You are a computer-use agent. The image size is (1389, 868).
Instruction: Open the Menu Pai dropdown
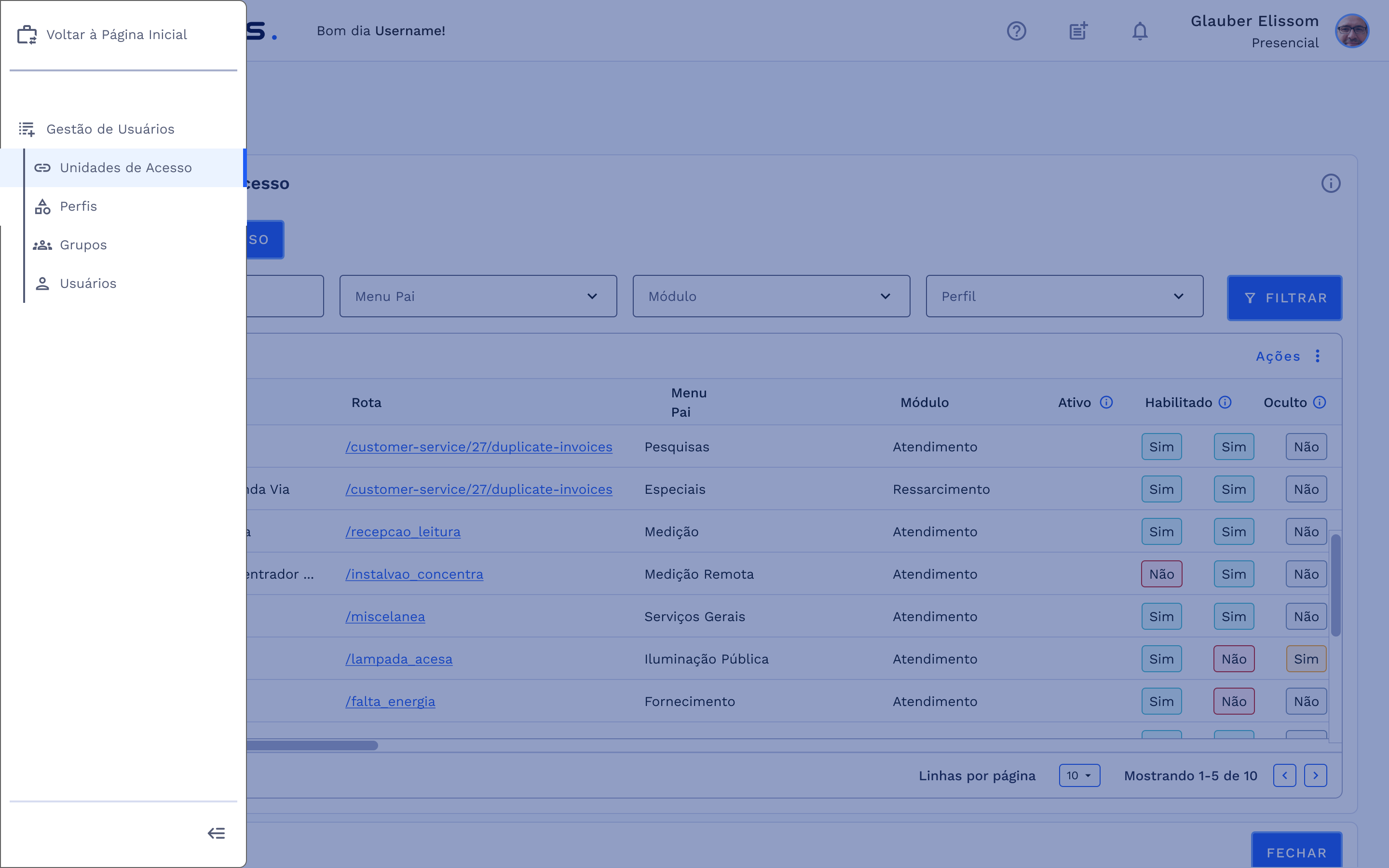click(x=477, y=296)
